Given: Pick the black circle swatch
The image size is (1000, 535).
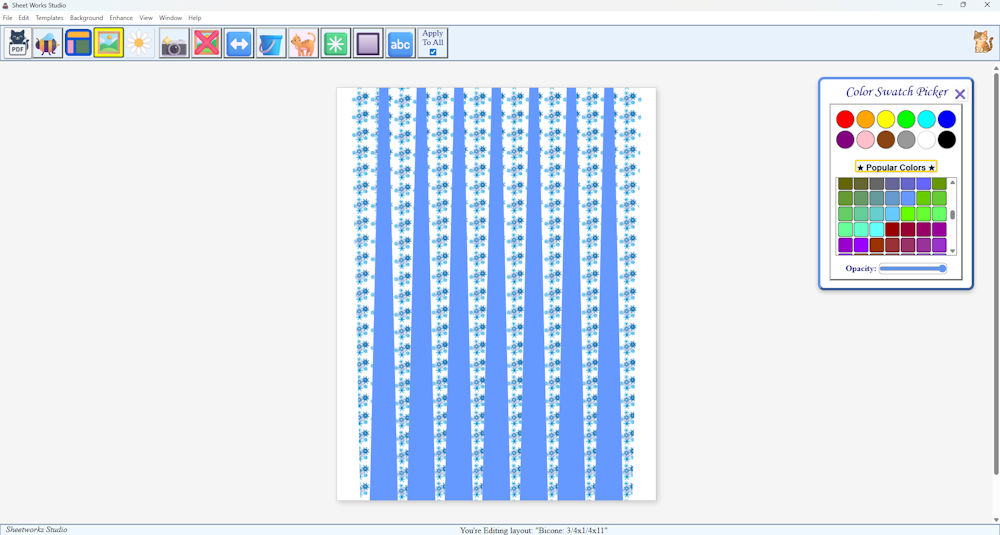Looking at the screenshot, I should (947, 140).
